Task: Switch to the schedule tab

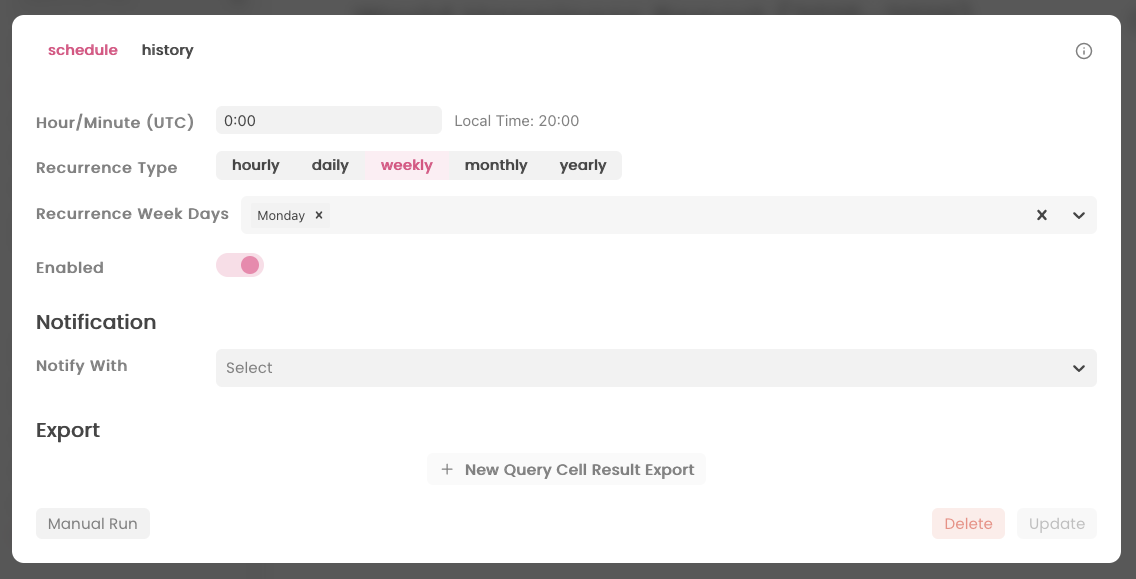Action: pos(83,49)
